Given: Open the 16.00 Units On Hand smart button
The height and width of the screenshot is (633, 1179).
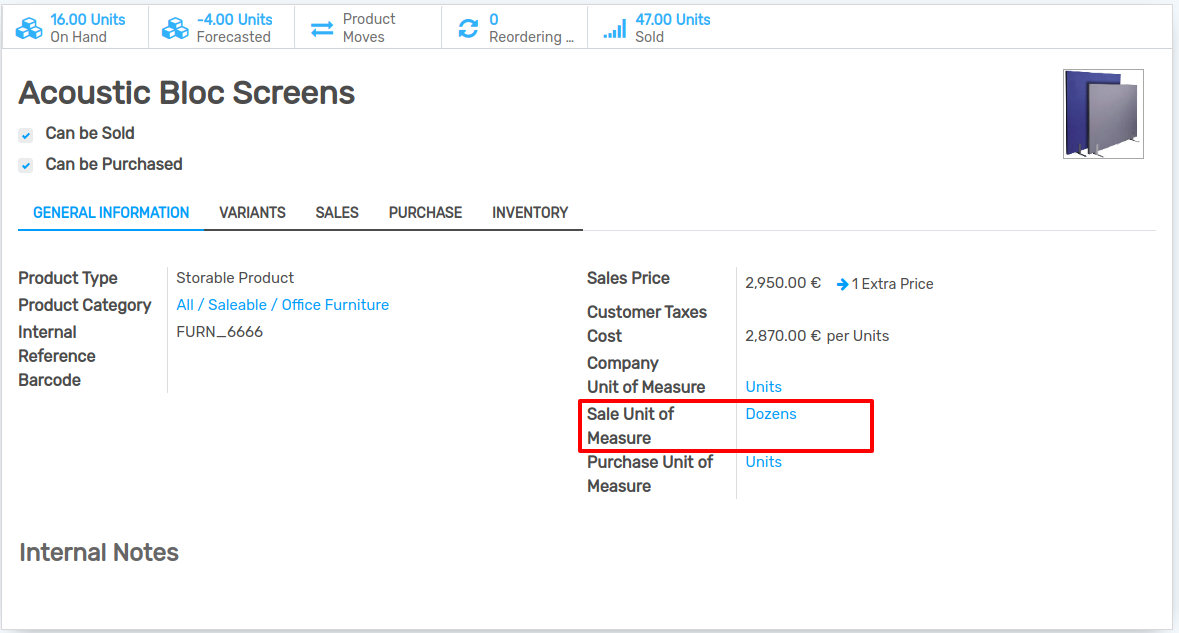Looking at the screenshot, I should click(x=75, y=27).
